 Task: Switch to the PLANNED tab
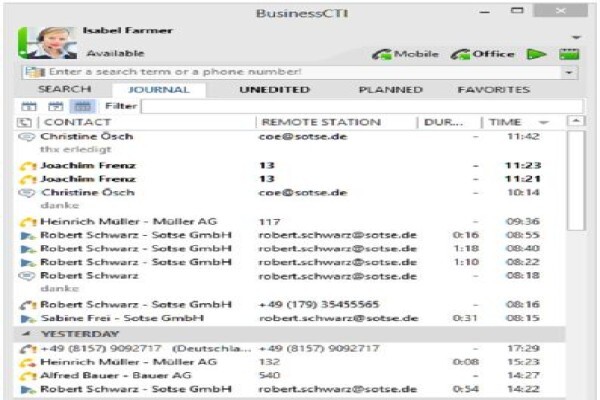(x=391, y=90)
